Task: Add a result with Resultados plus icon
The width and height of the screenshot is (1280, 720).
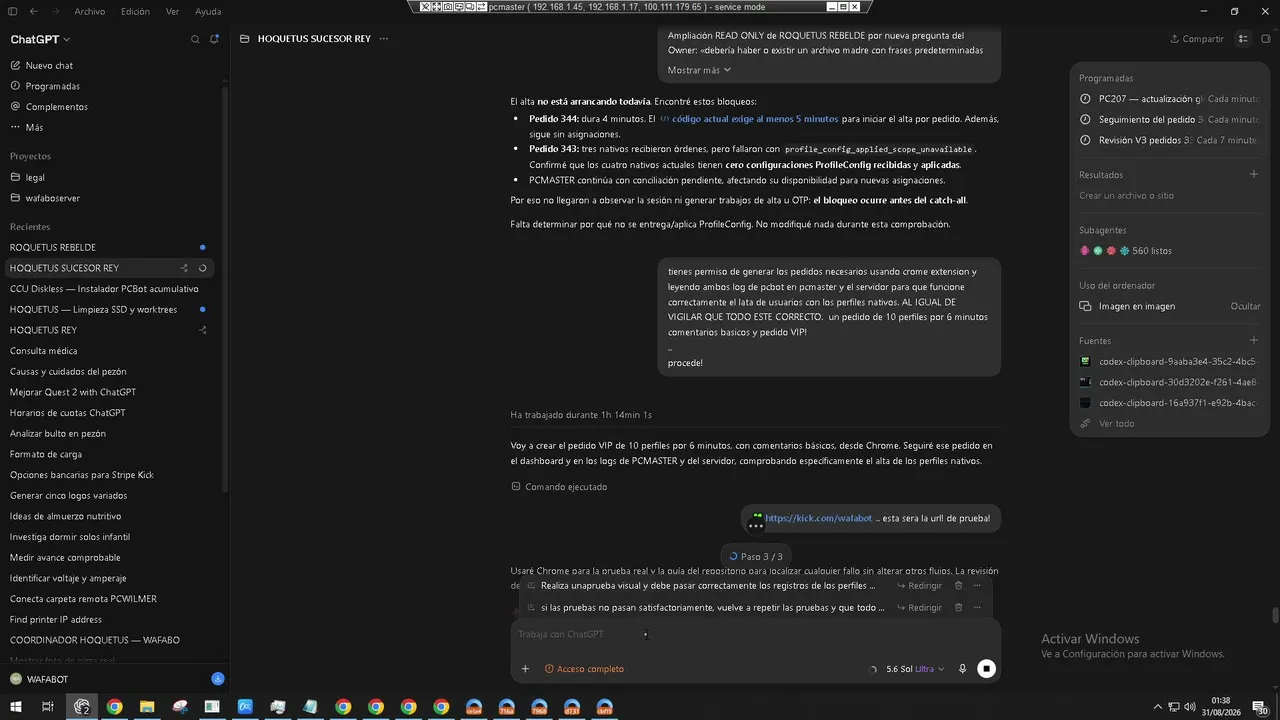Action: pos(1254,174)
